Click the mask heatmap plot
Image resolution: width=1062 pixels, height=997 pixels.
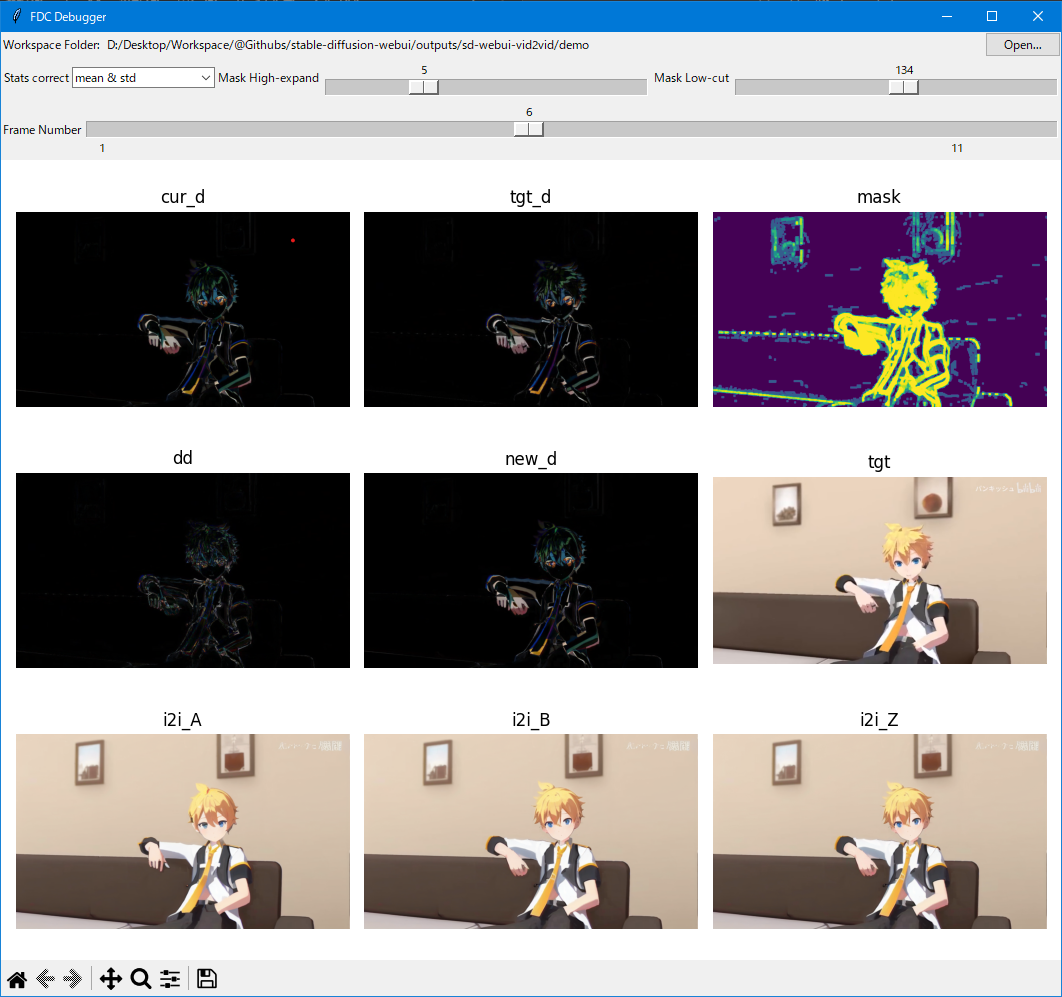point(880,310)
